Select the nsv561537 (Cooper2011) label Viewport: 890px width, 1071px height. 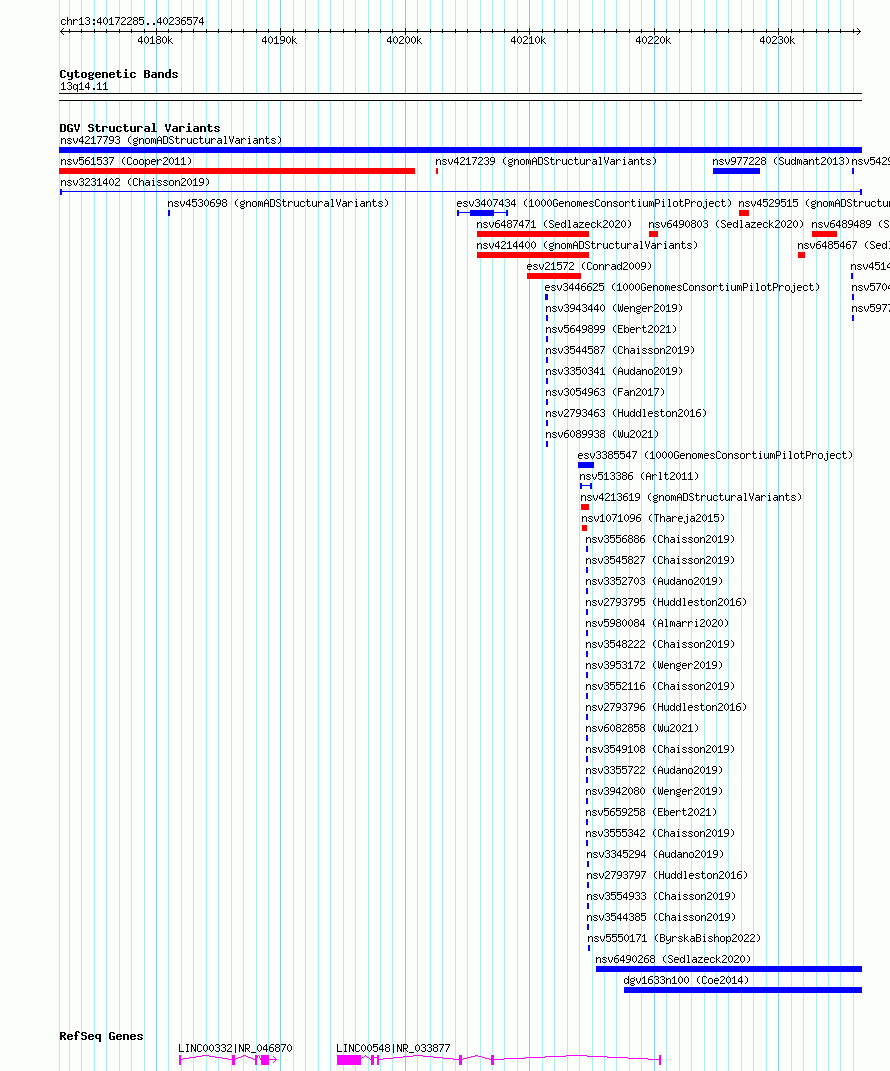(126, 161)
